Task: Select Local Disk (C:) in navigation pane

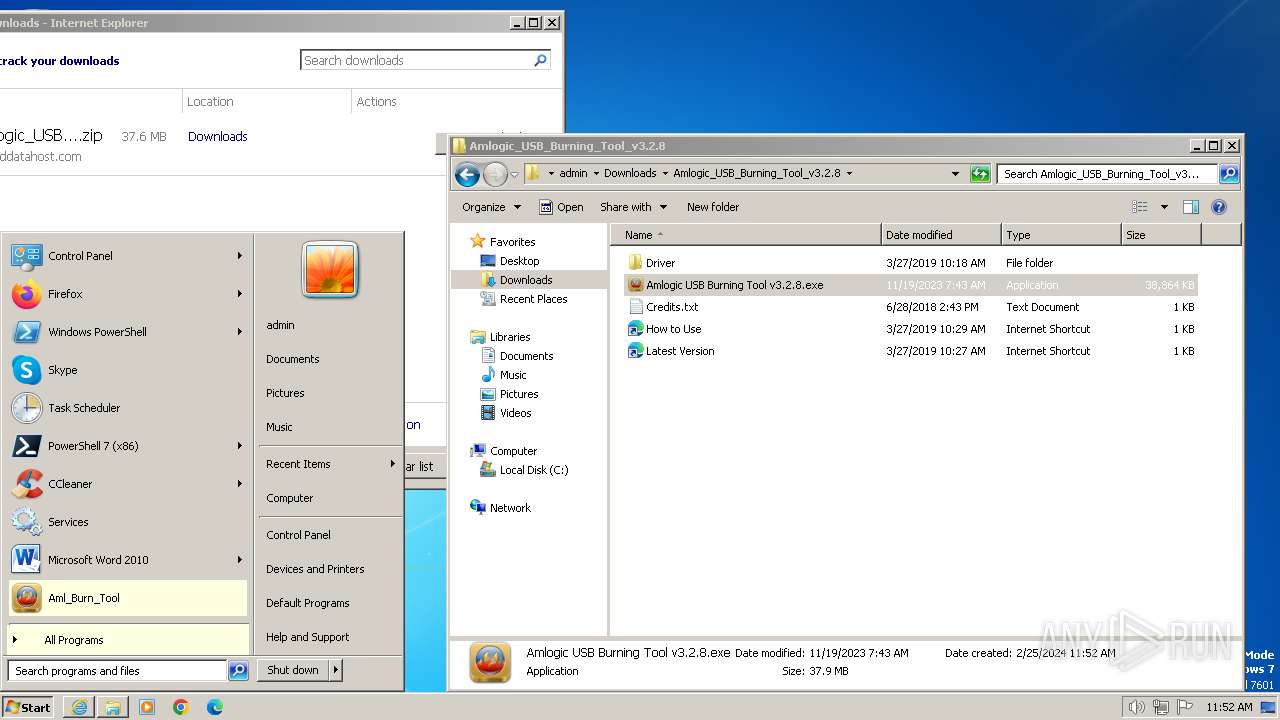Action: pos(533,470)
